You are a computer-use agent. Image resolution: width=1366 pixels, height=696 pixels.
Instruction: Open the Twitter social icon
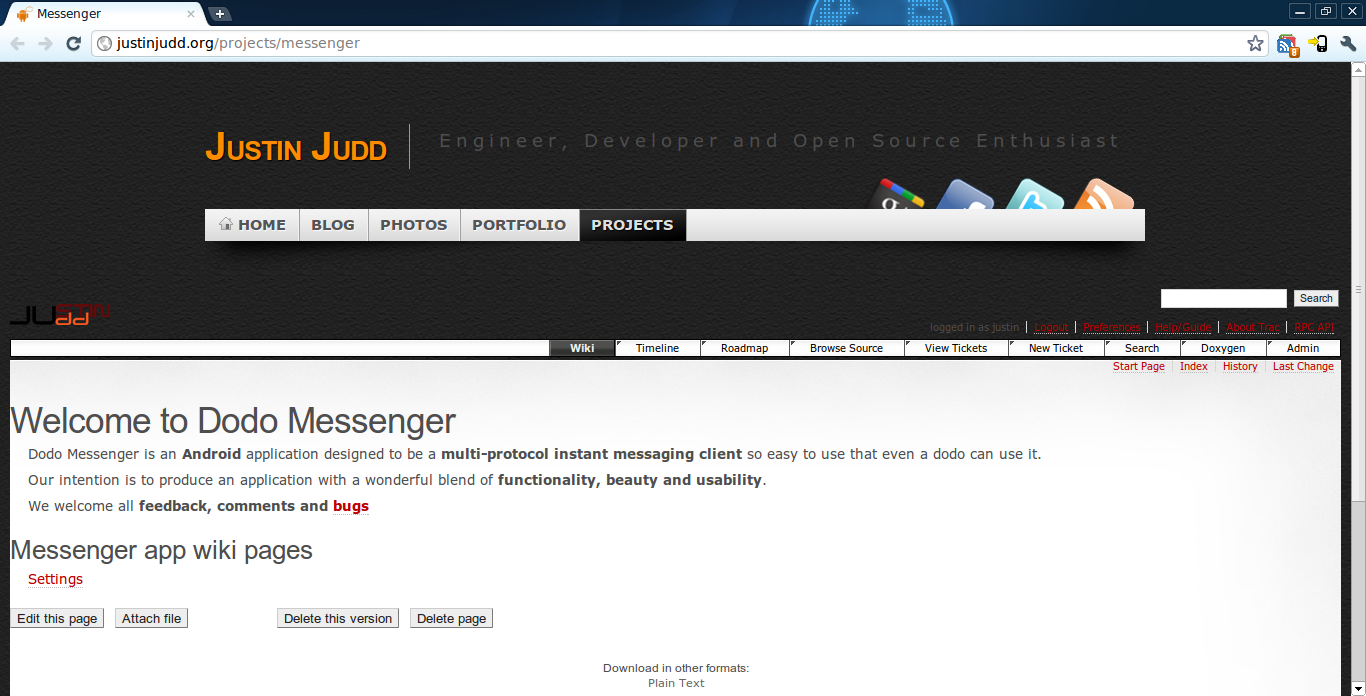click(1034, 196)
